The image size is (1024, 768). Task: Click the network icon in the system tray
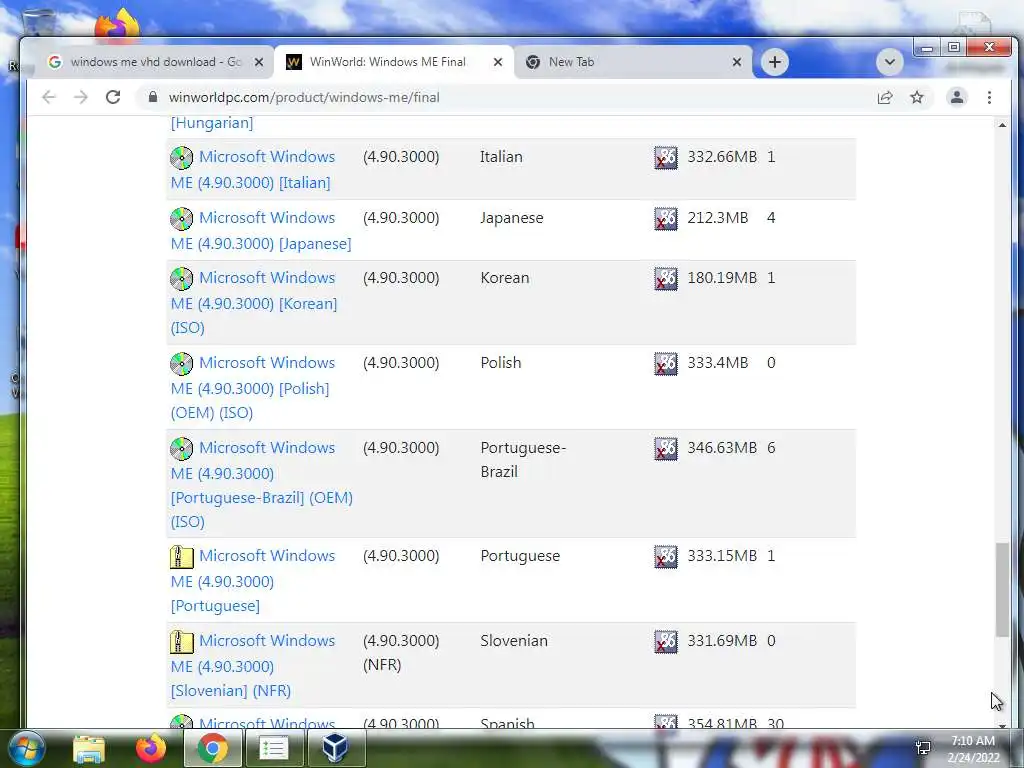coord(923,748)
